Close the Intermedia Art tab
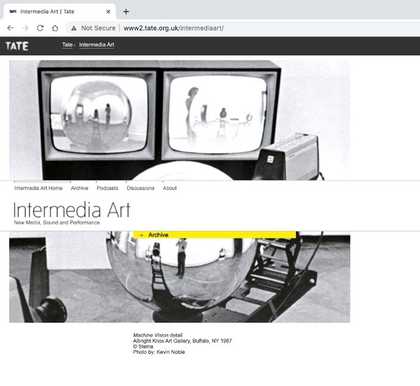The height and width of the screenshot is (386, 420). (108, 12)
